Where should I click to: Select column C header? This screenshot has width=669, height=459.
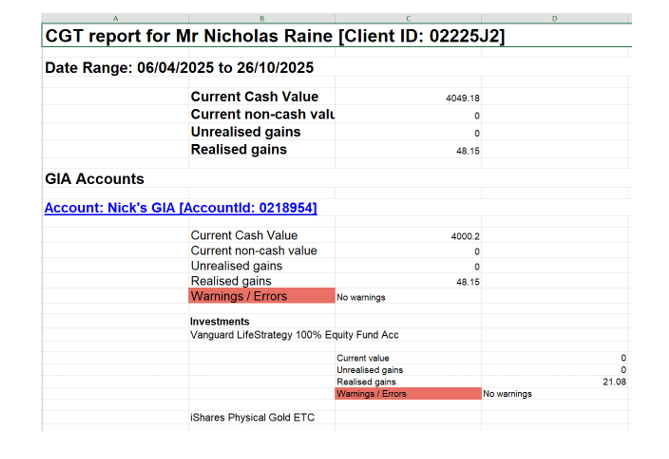click(408, 18)
